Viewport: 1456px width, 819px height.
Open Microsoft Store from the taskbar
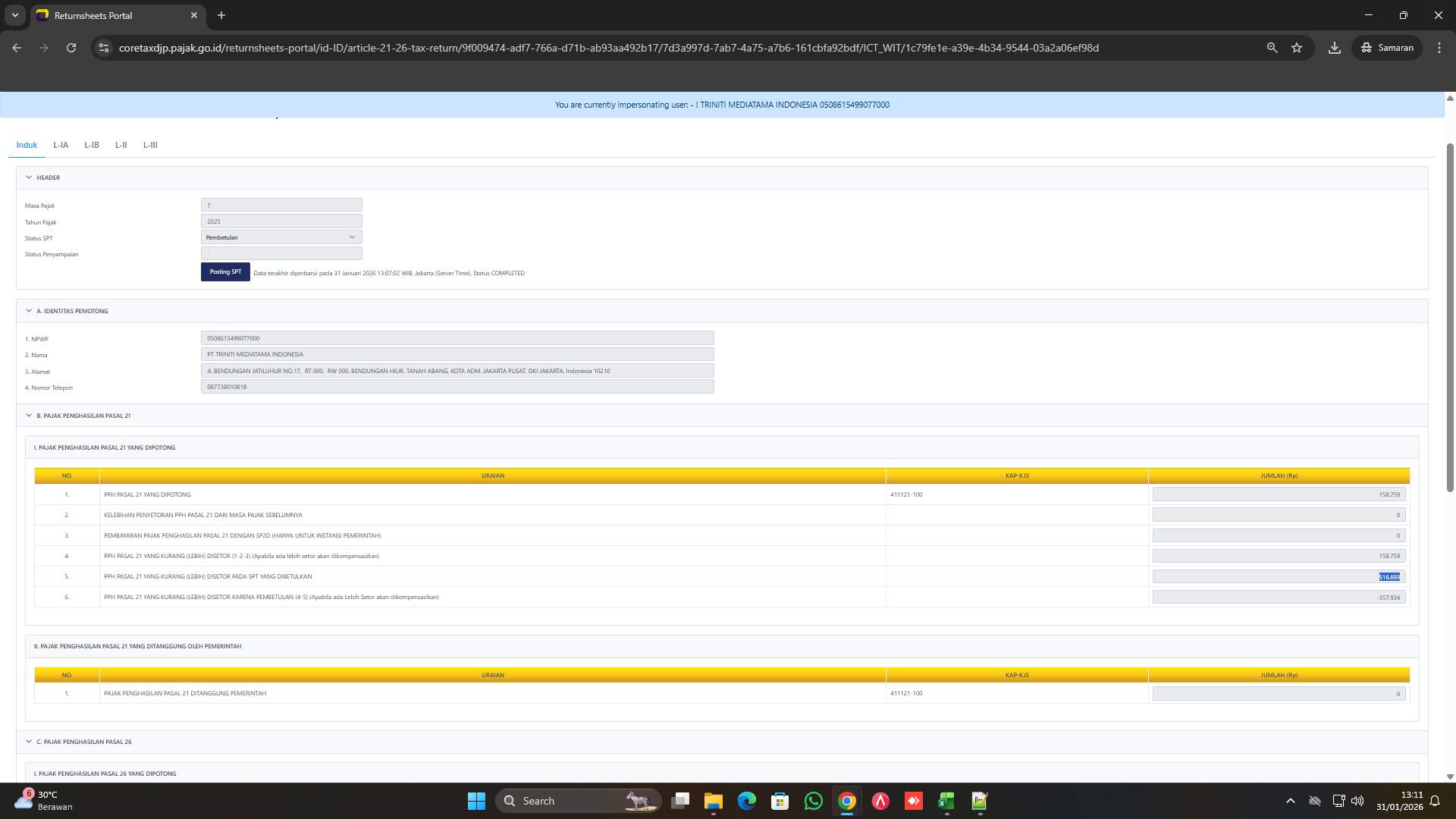point(780,801)
